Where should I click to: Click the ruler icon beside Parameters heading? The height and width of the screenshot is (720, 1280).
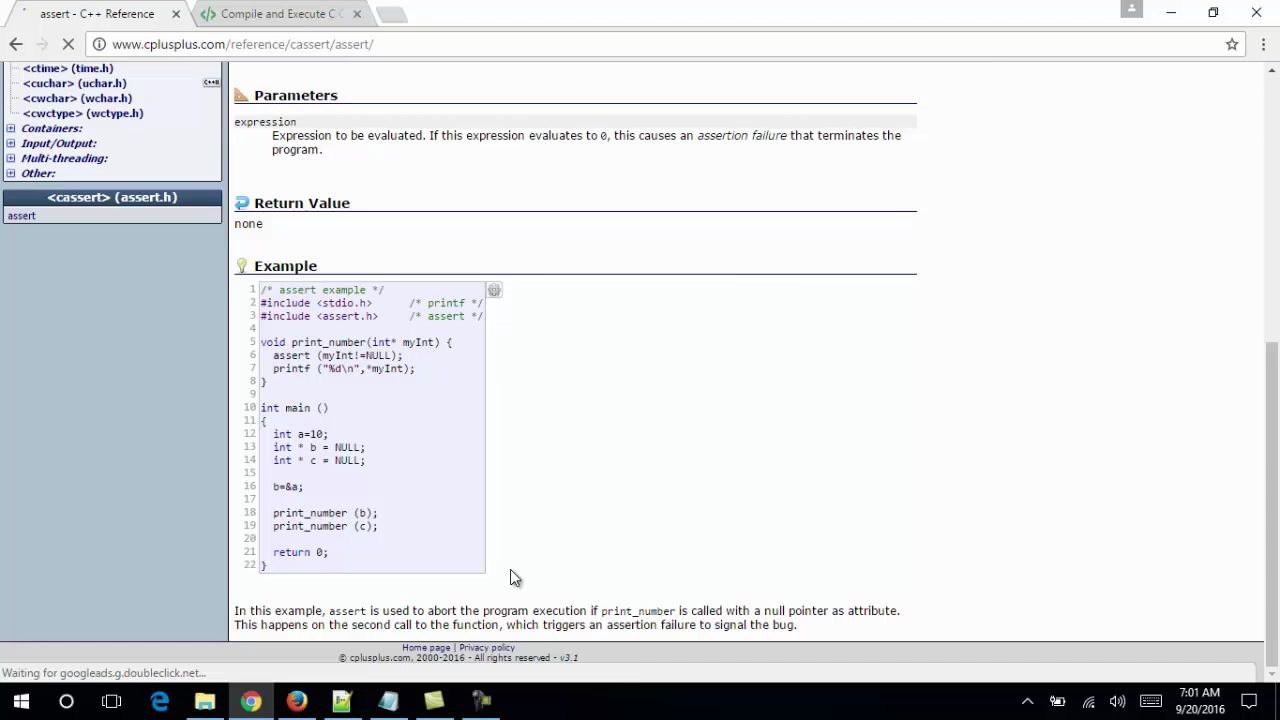pos(239,94)
